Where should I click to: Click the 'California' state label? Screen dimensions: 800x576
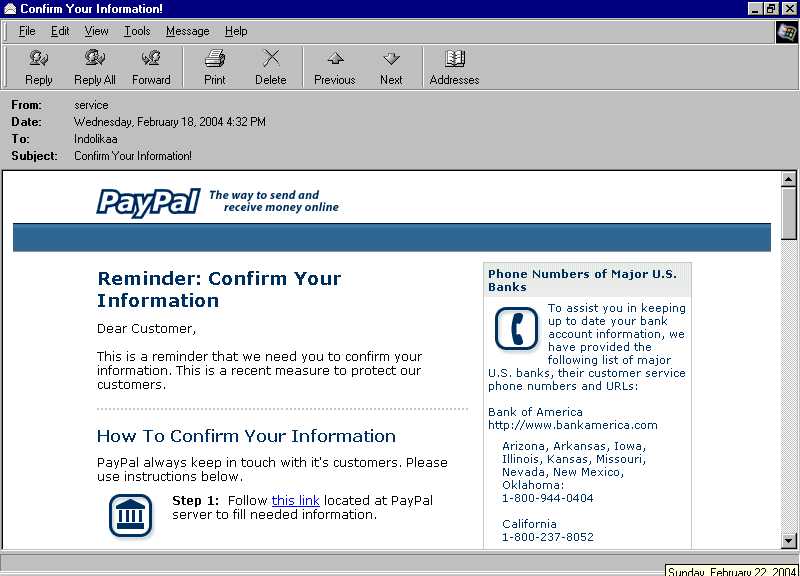point(529,524)
